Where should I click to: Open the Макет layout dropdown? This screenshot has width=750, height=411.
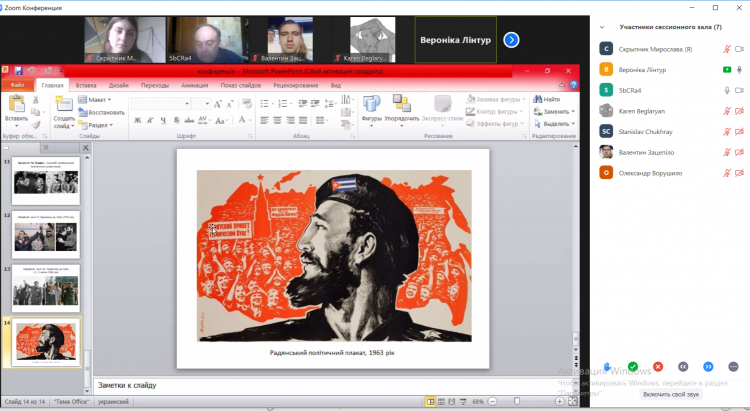[x=95, y=100]
